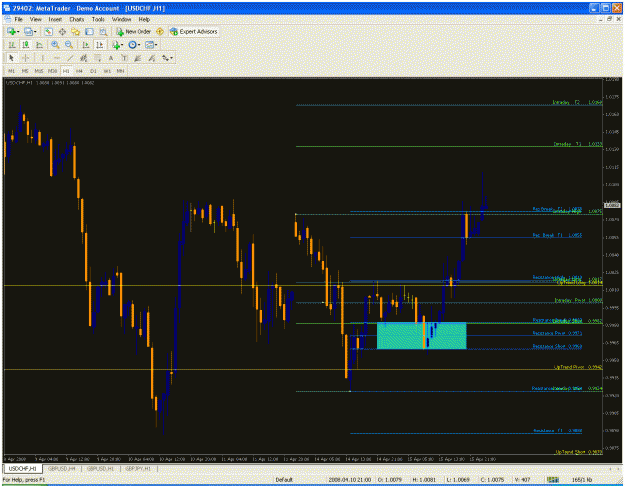625x486 pixels.
Task: Click the chart time scale axis
Action: point(303,459)
